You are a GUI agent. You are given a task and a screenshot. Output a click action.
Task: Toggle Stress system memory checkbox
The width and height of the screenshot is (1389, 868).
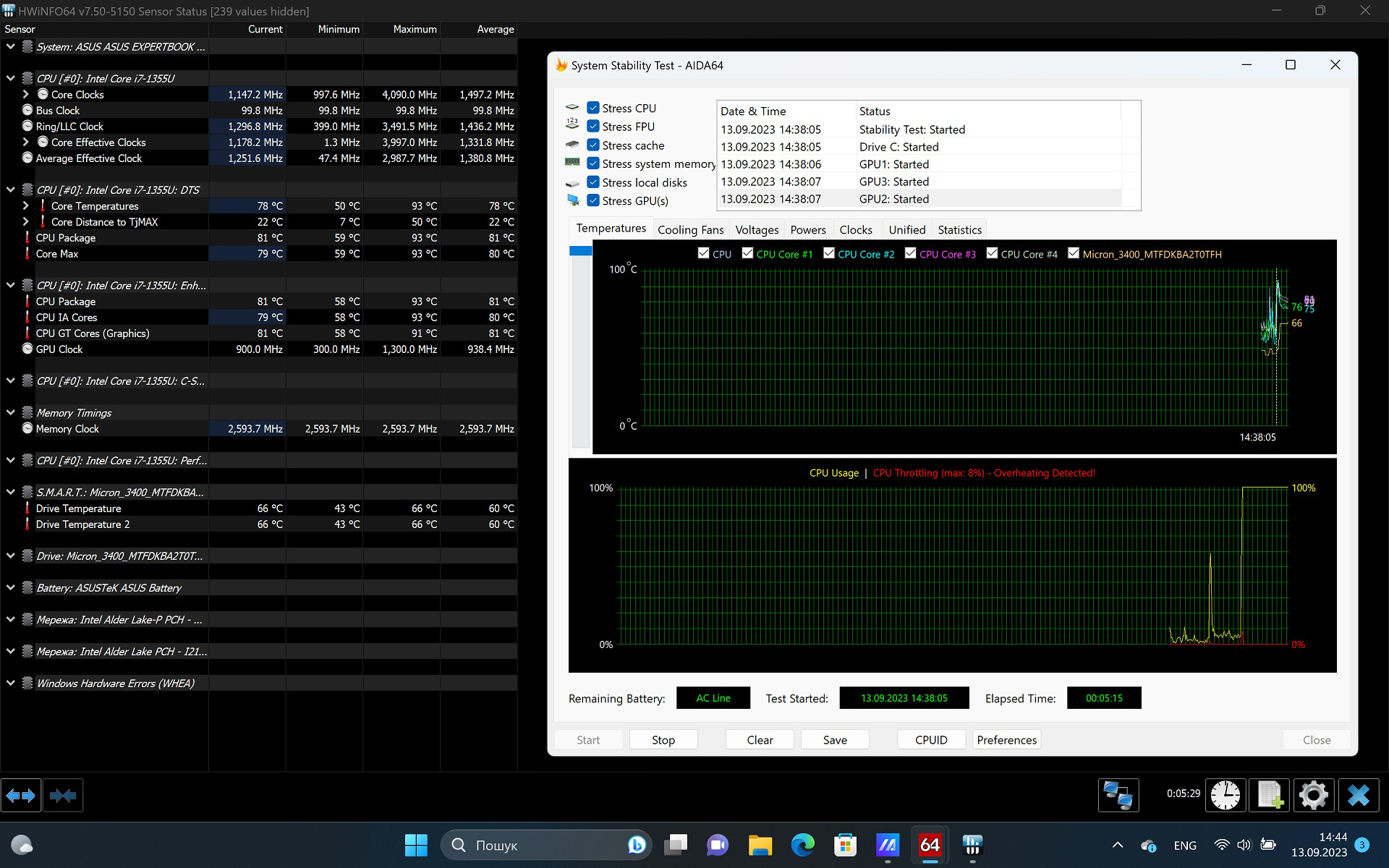(593, 163)
